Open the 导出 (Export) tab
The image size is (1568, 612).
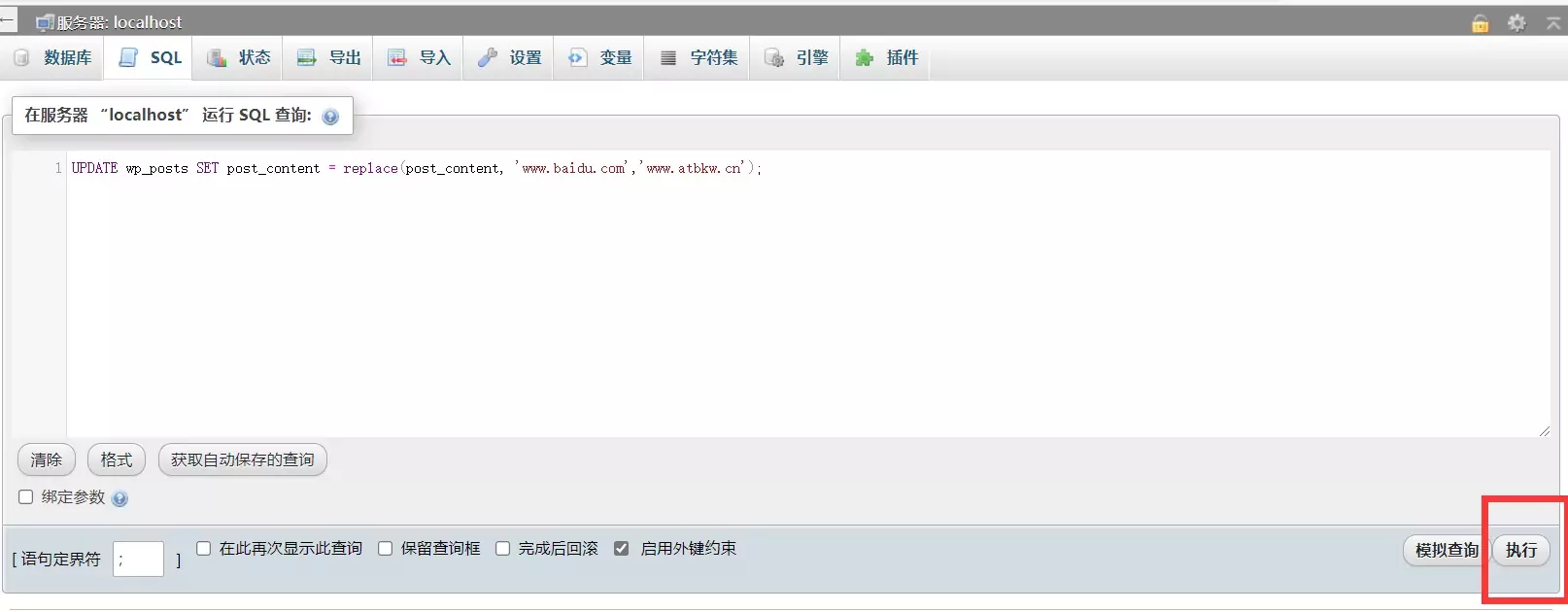tap(329, 58)
